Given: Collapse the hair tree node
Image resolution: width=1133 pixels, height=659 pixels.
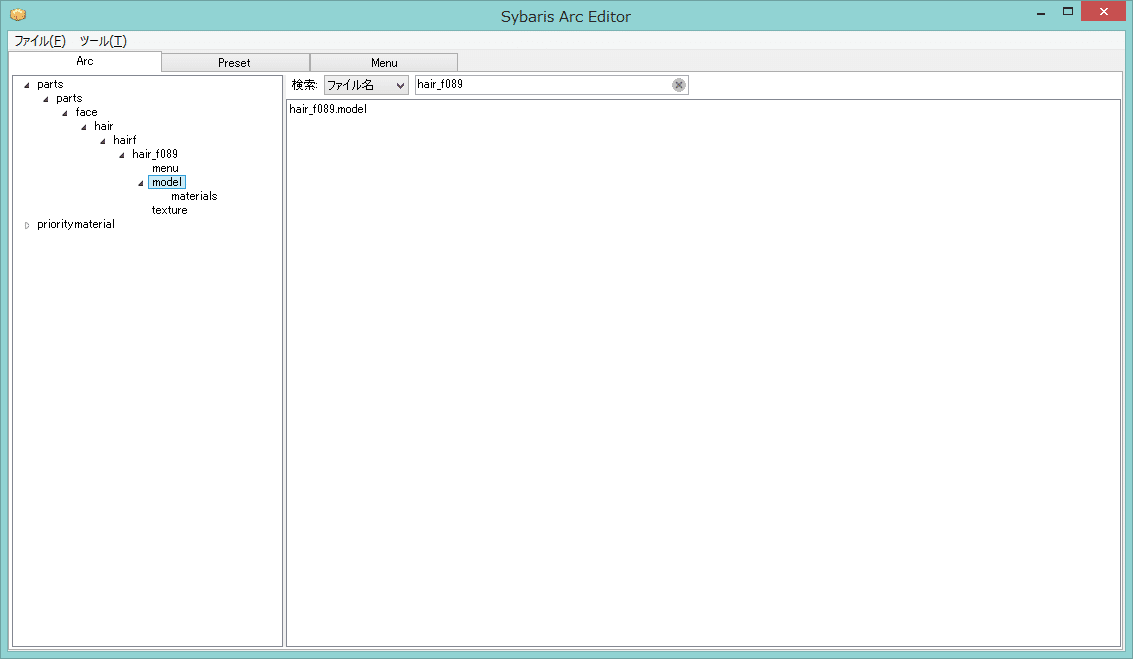Looking at the screenshot, I should tap(84, 127).
